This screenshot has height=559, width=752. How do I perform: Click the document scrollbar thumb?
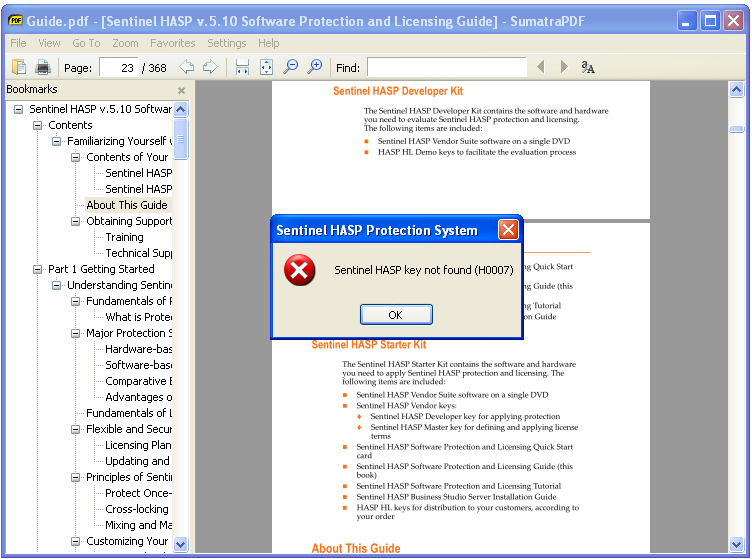pos(737,129)
